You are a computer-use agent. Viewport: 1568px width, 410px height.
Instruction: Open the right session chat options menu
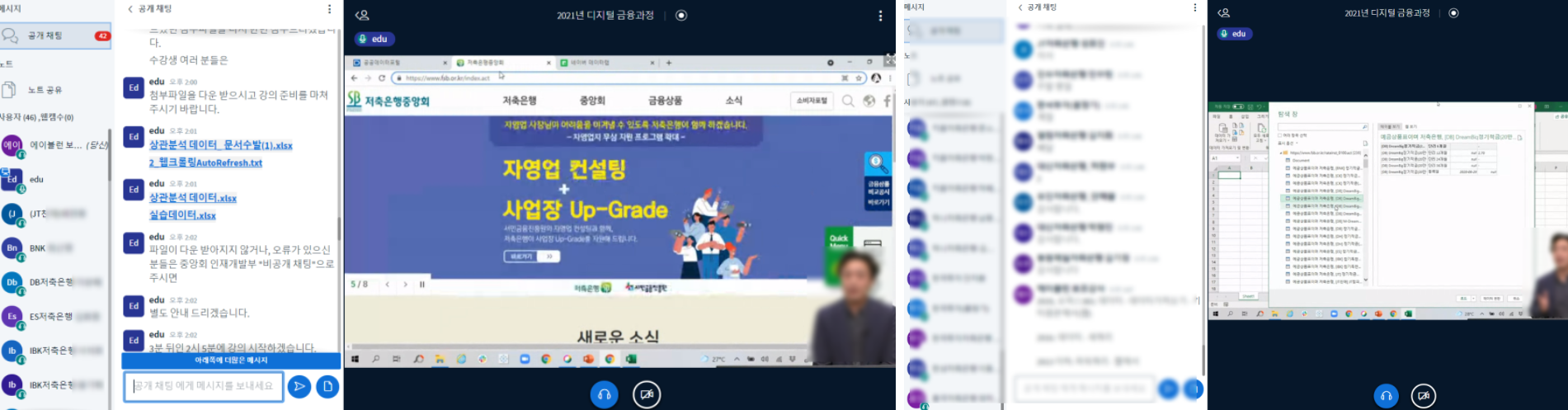click(x=1194, y=7)
